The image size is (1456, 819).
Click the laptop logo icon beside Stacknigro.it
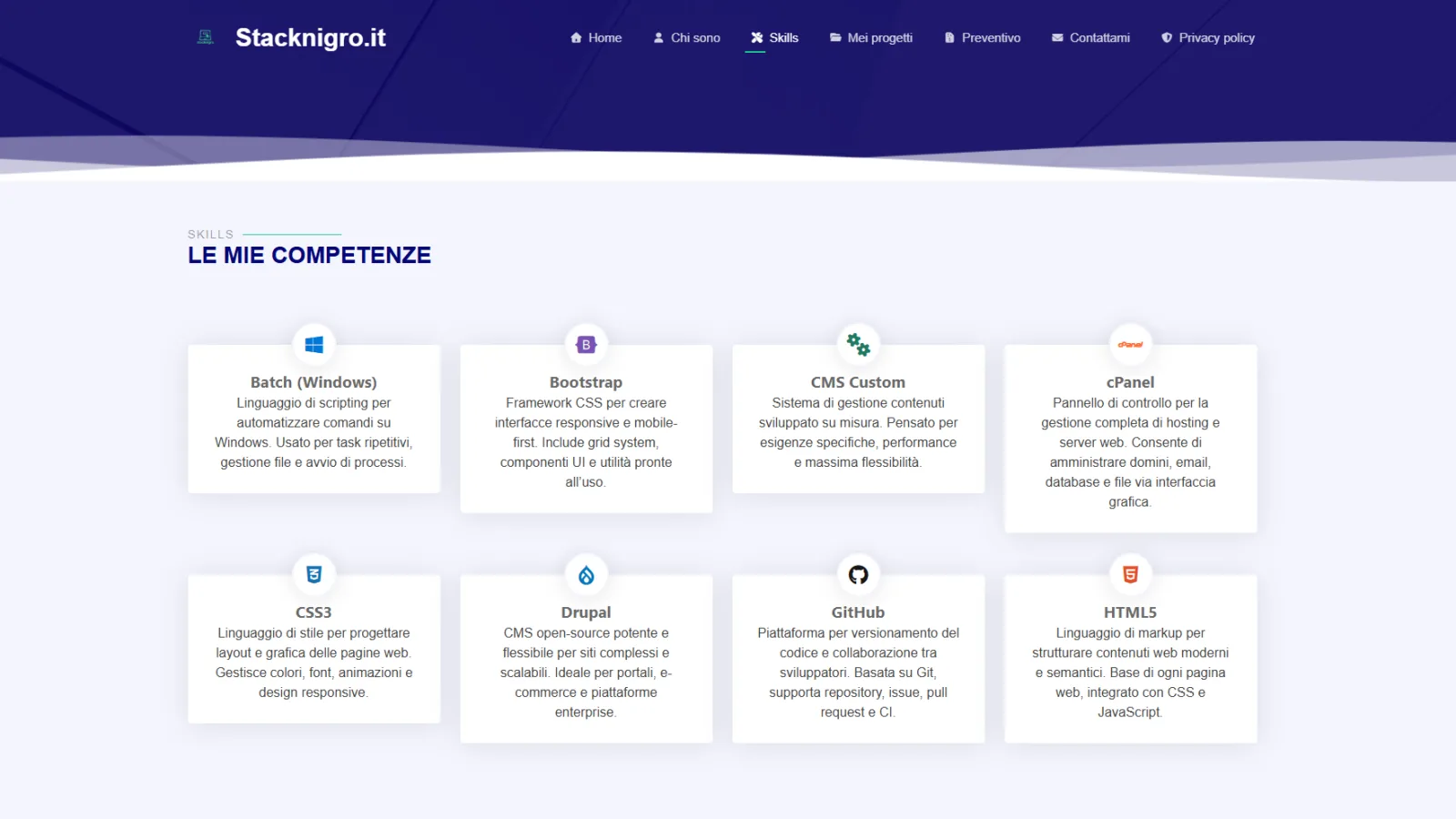(206, 37)
